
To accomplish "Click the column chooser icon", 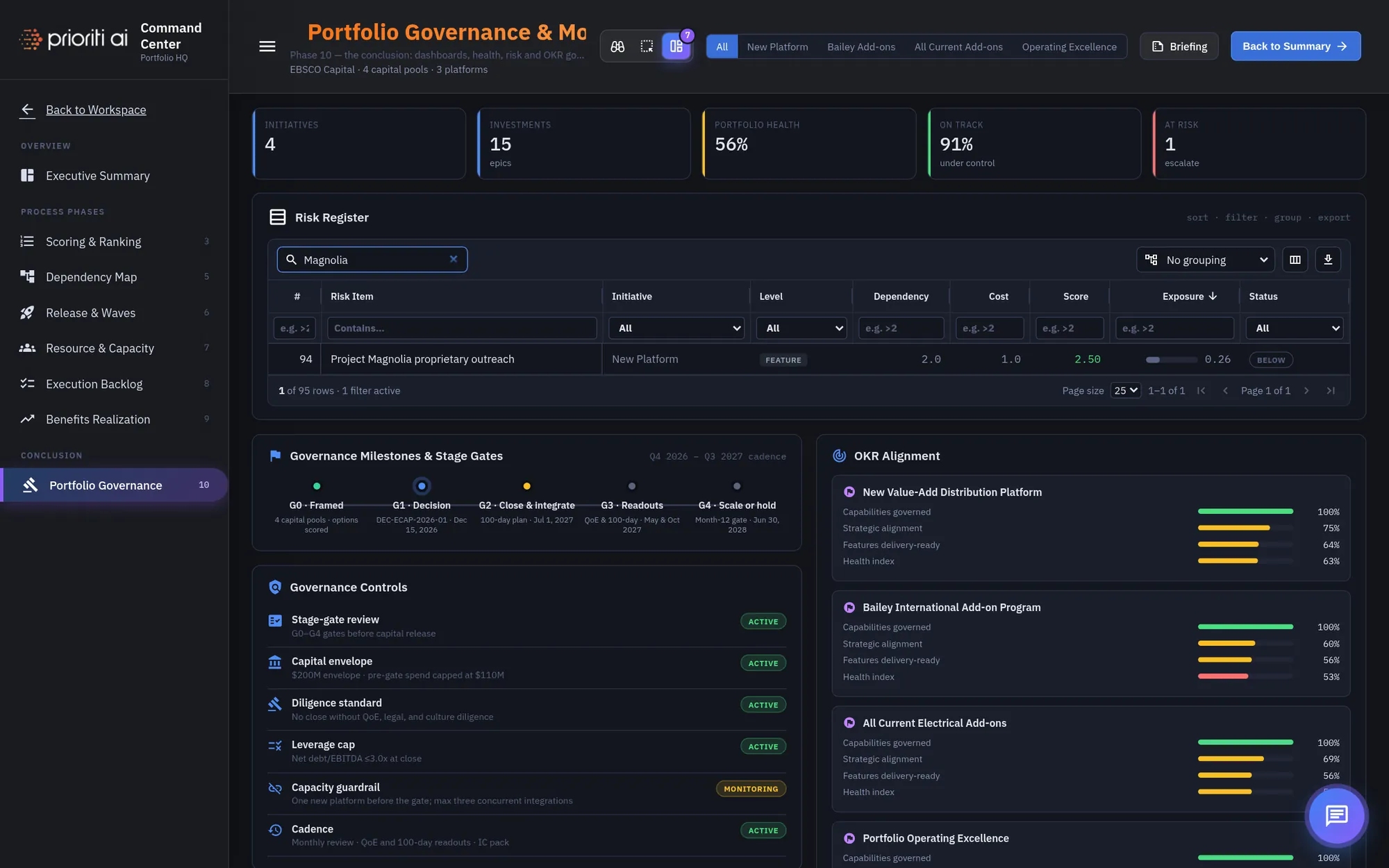I will (x=1295, y=260).
